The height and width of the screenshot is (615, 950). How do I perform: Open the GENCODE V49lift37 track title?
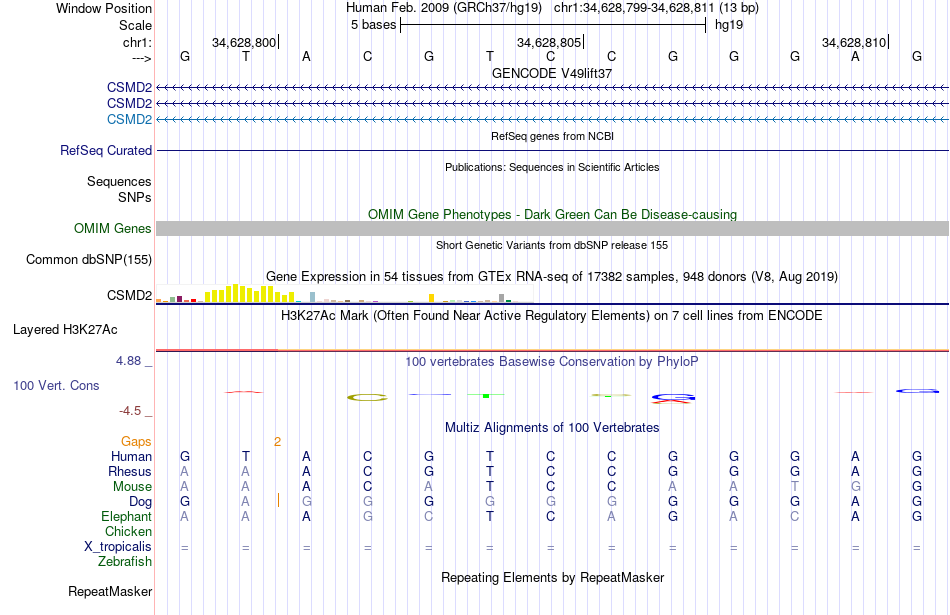point(552,73)
